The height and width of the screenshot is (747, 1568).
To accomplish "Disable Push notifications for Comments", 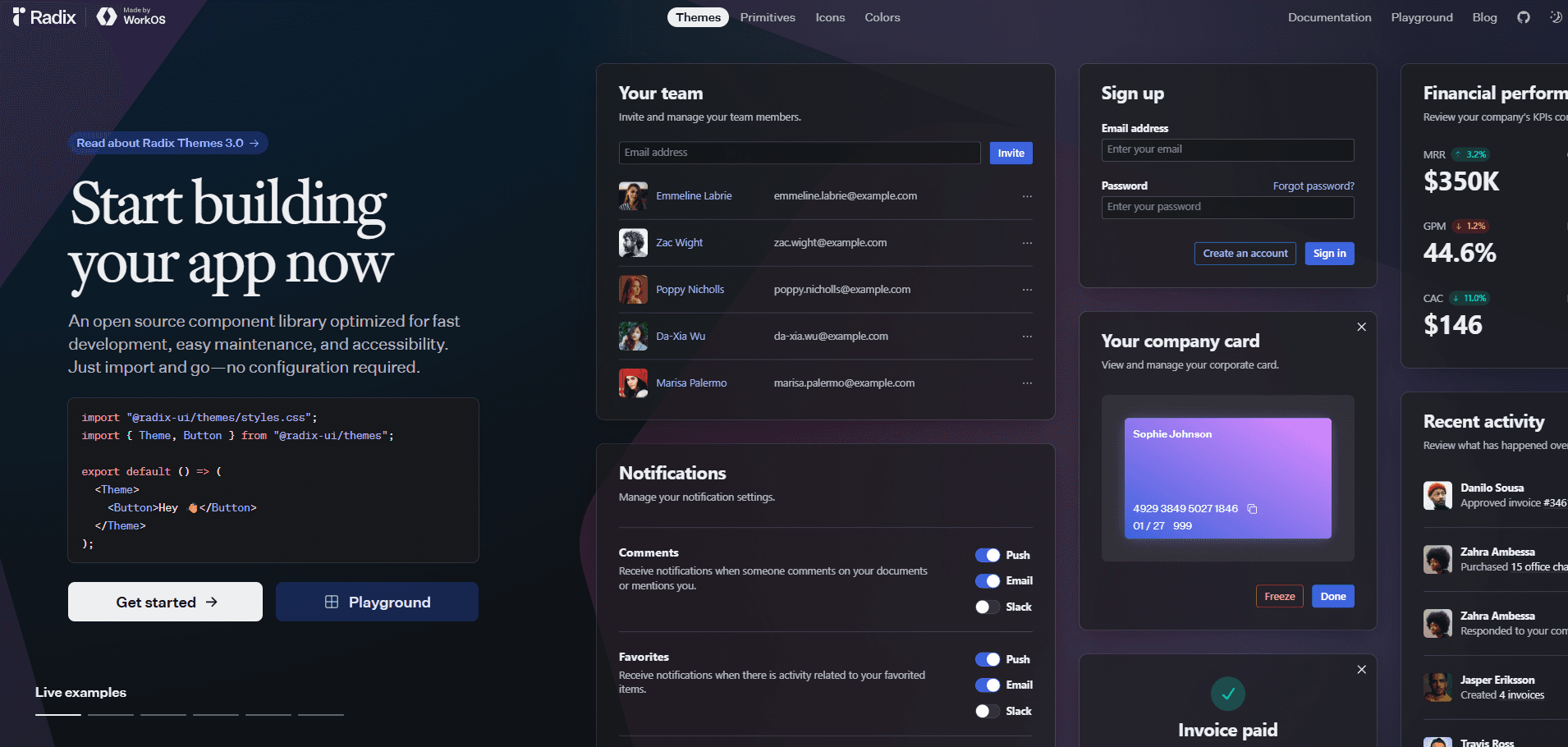I will pos(987,555).
